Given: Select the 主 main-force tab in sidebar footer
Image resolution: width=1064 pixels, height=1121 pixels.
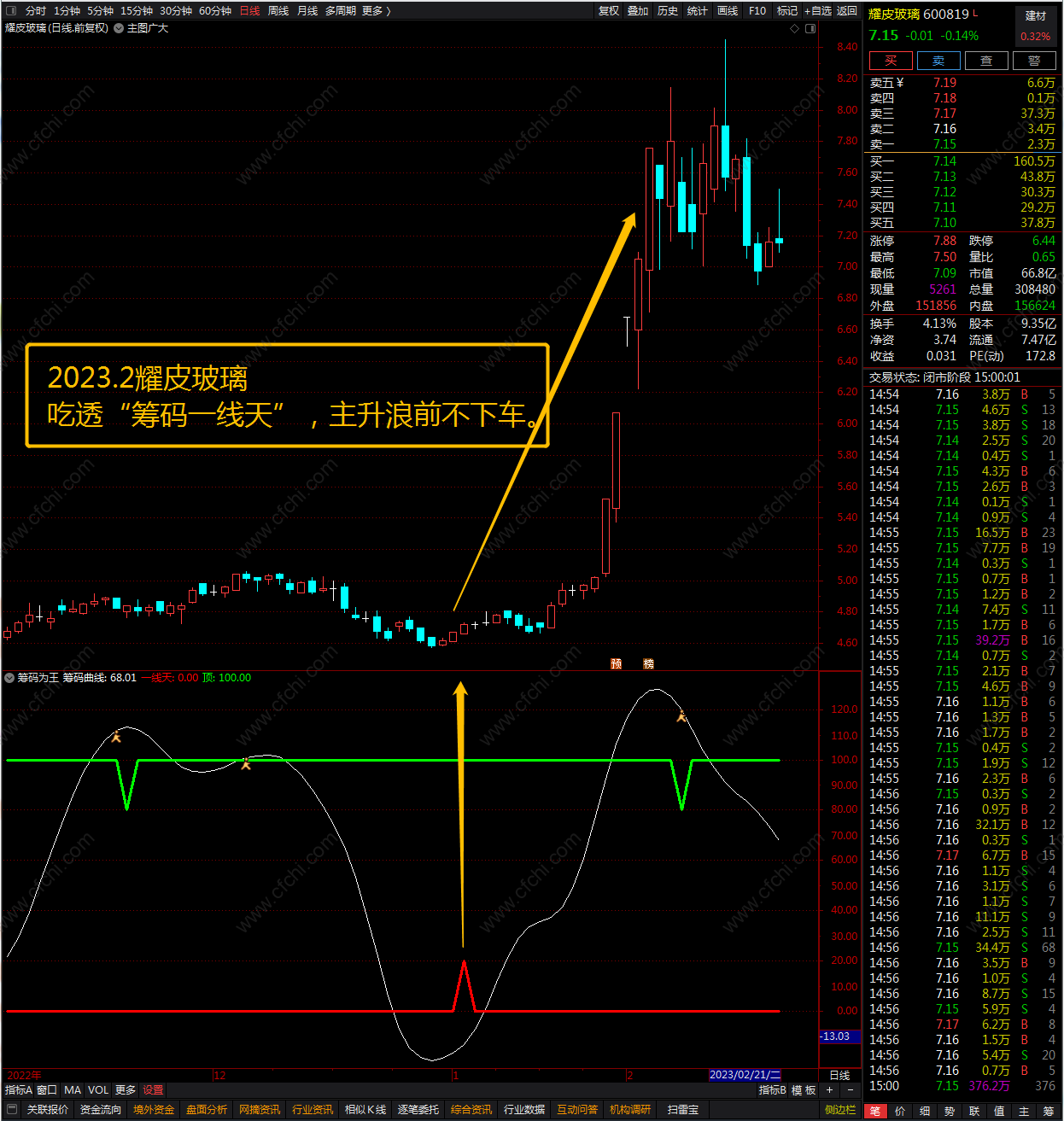Looking at the screenshot, I should 1024,1111.
